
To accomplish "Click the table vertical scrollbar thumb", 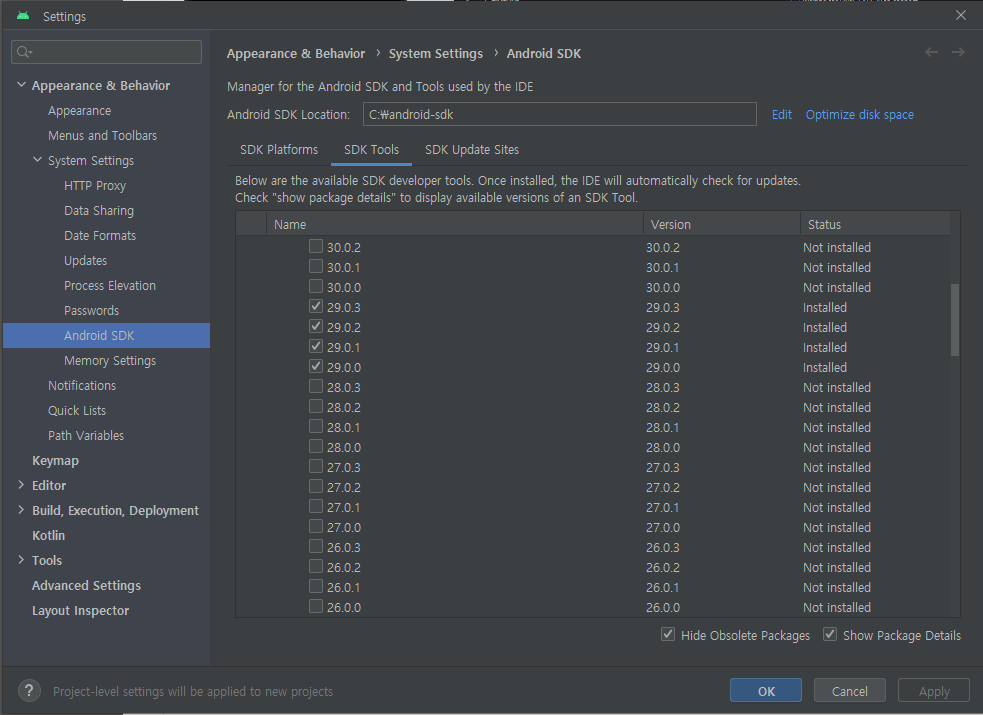I will click(955, 320).
